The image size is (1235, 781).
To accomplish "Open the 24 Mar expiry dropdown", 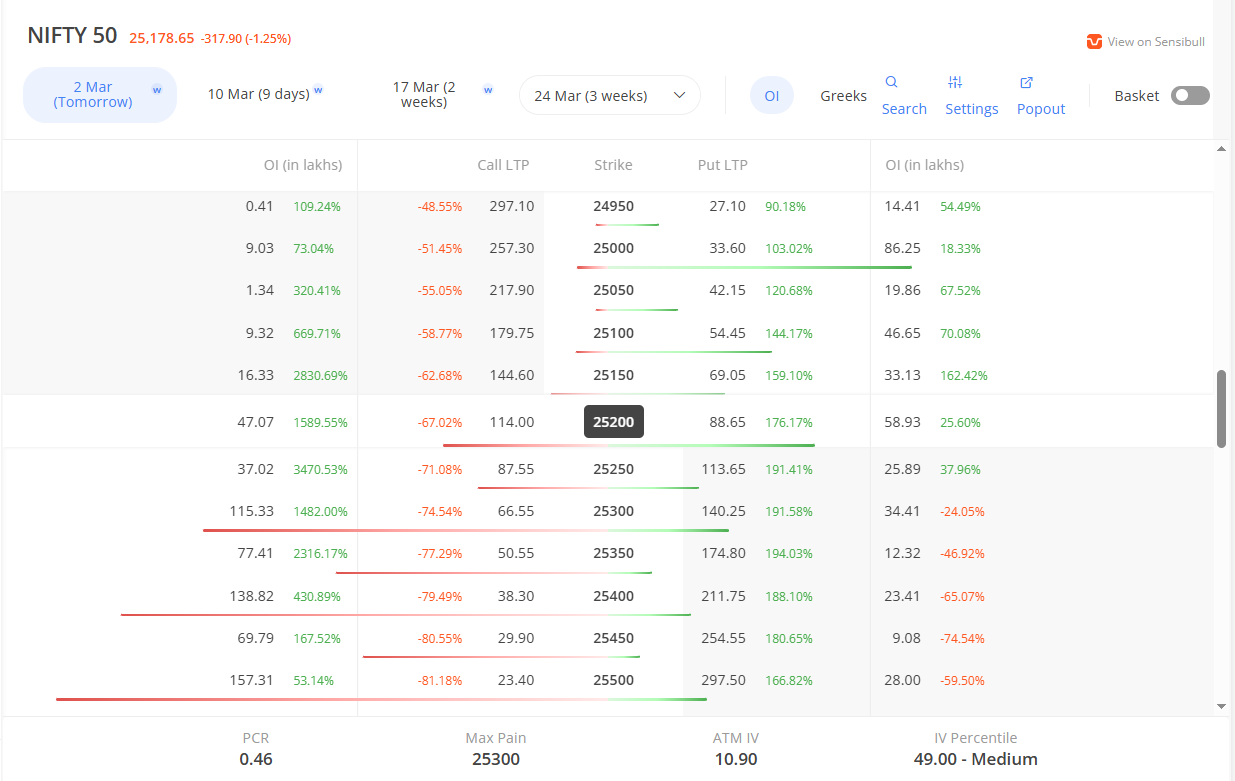I will pos(609,96).
